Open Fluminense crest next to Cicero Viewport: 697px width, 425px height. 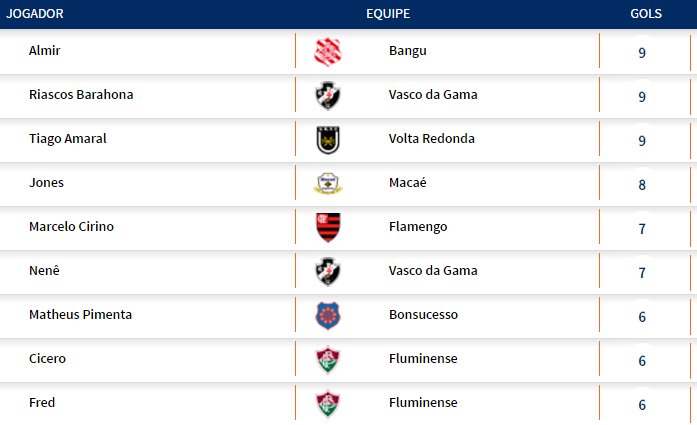[328, 359]
